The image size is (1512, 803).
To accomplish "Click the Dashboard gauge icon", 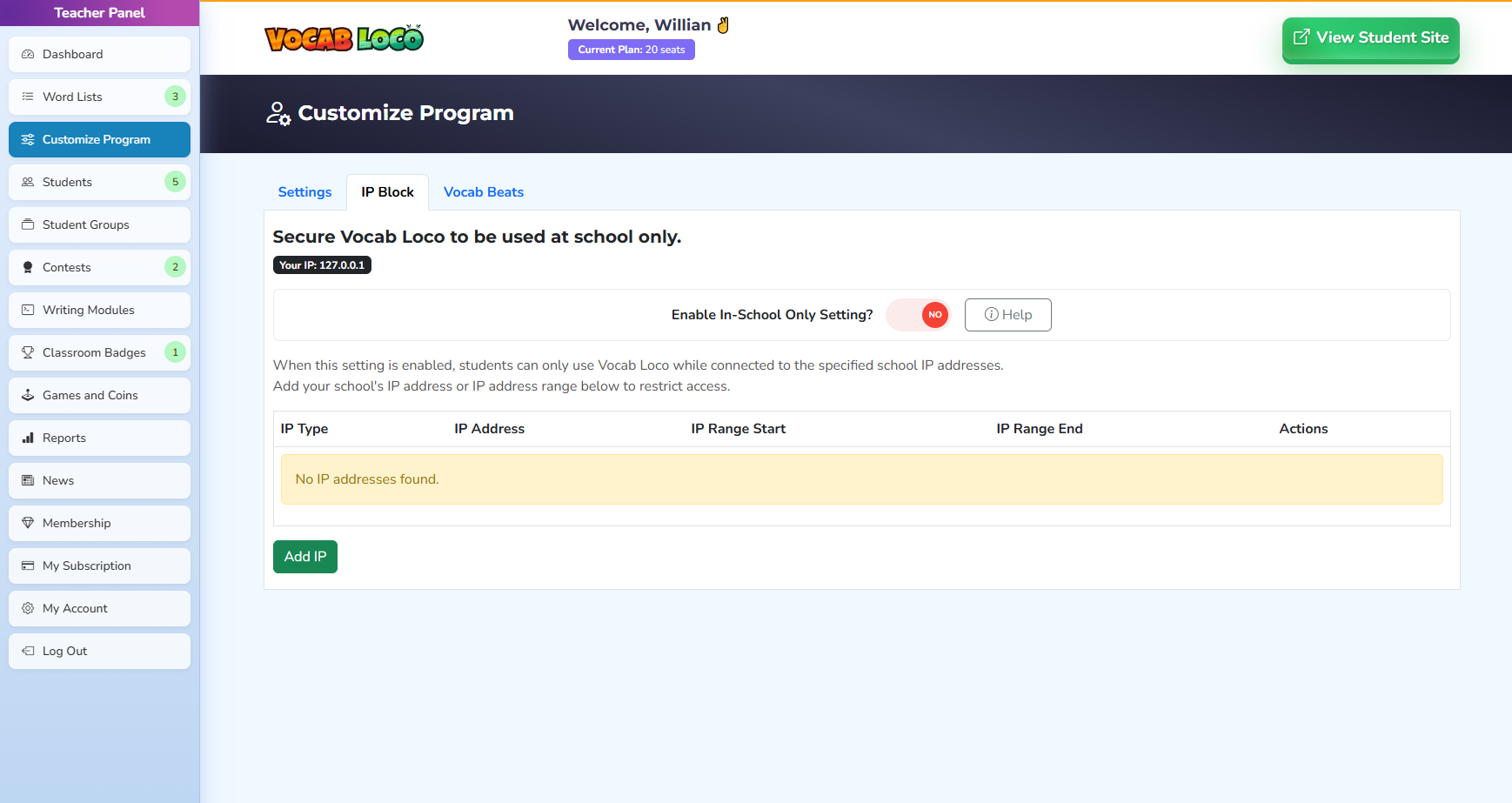I will 28,54.
